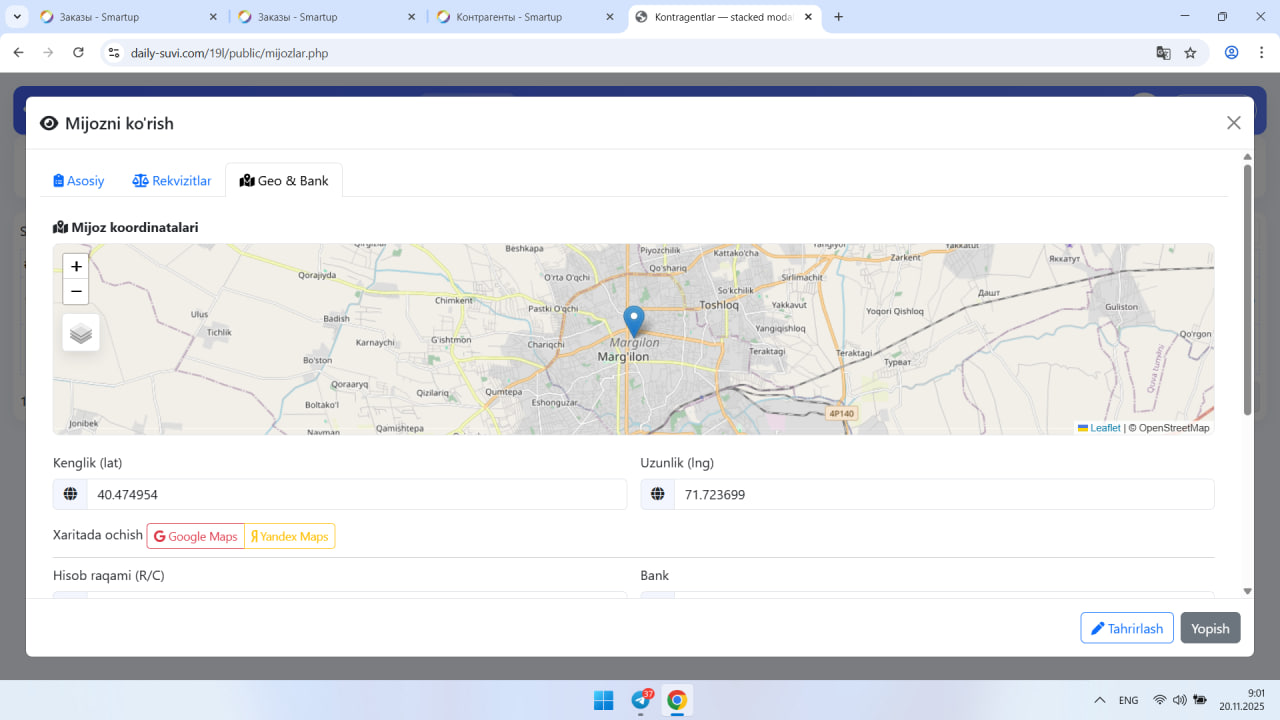Open the Windows Start menu
1280x720 pixels.
(x=603, y=700)
